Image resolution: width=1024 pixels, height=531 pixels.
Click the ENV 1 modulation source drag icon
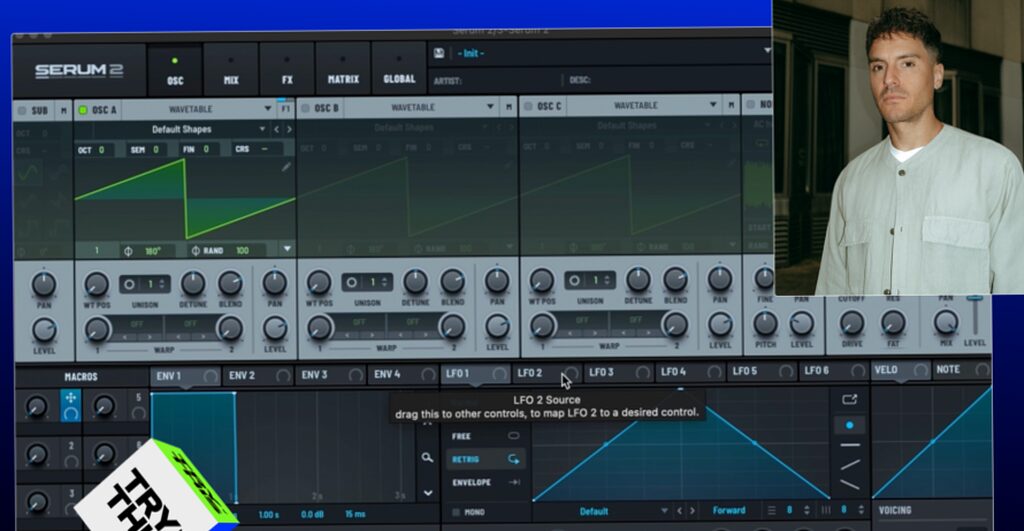pyautogui.click(x=210, y=376)
